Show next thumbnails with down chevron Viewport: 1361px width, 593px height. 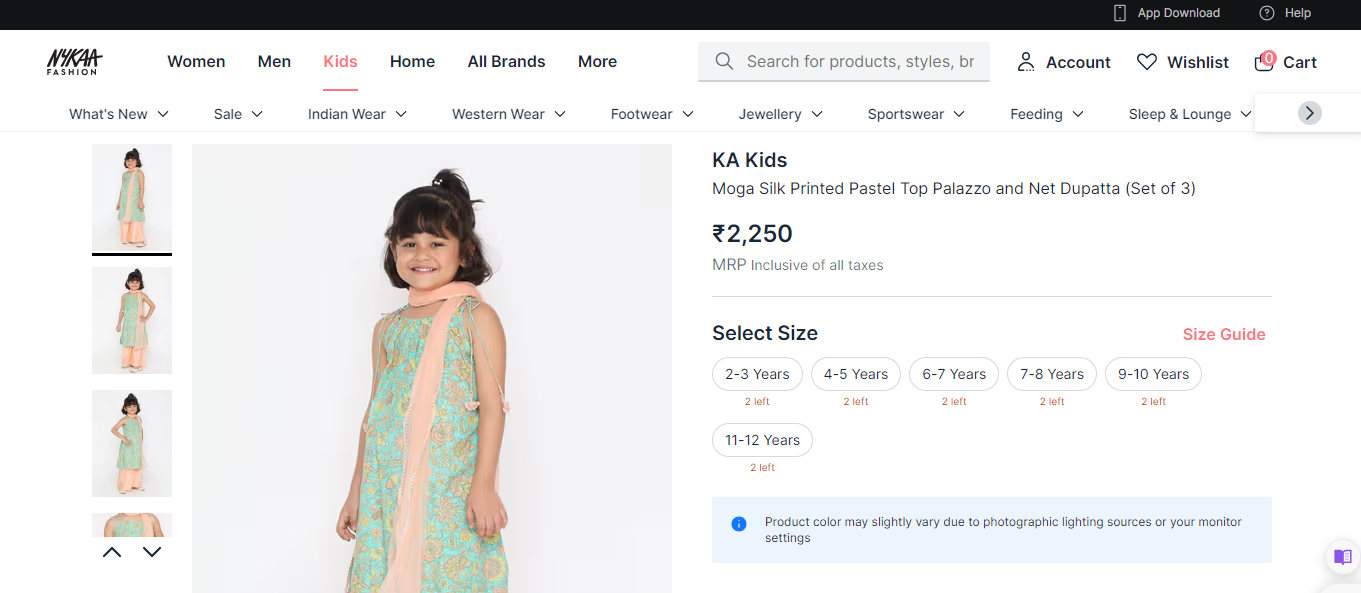pyautogui.click(x=152, y=551)
